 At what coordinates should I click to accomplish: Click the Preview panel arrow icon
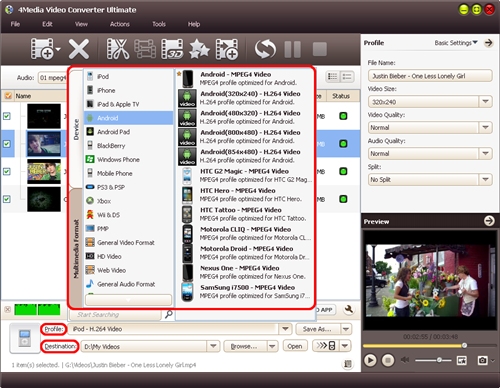point(489,221)
